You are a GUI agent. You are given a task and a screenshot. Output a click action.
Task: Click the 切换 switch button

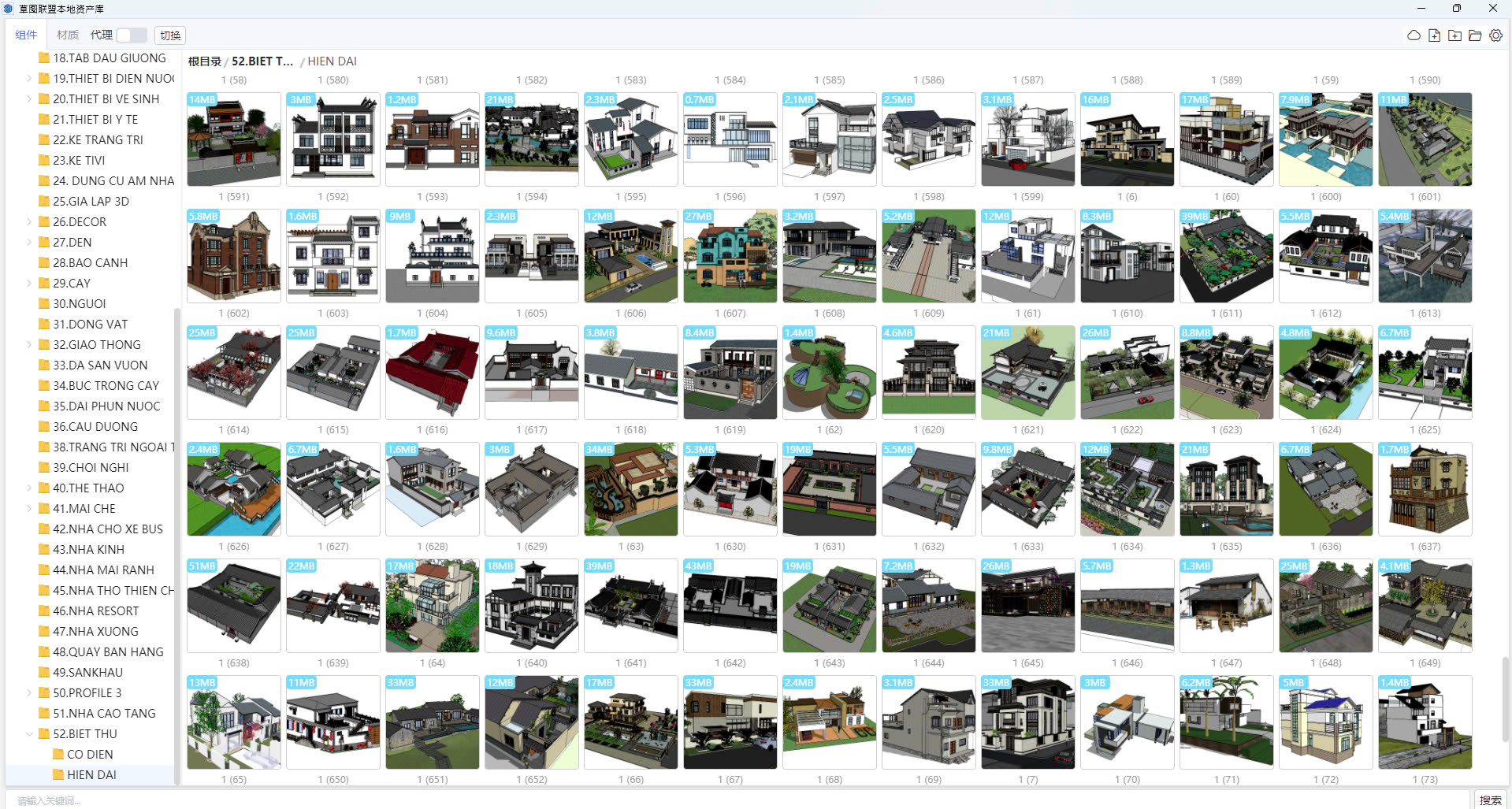click(170, 35)
